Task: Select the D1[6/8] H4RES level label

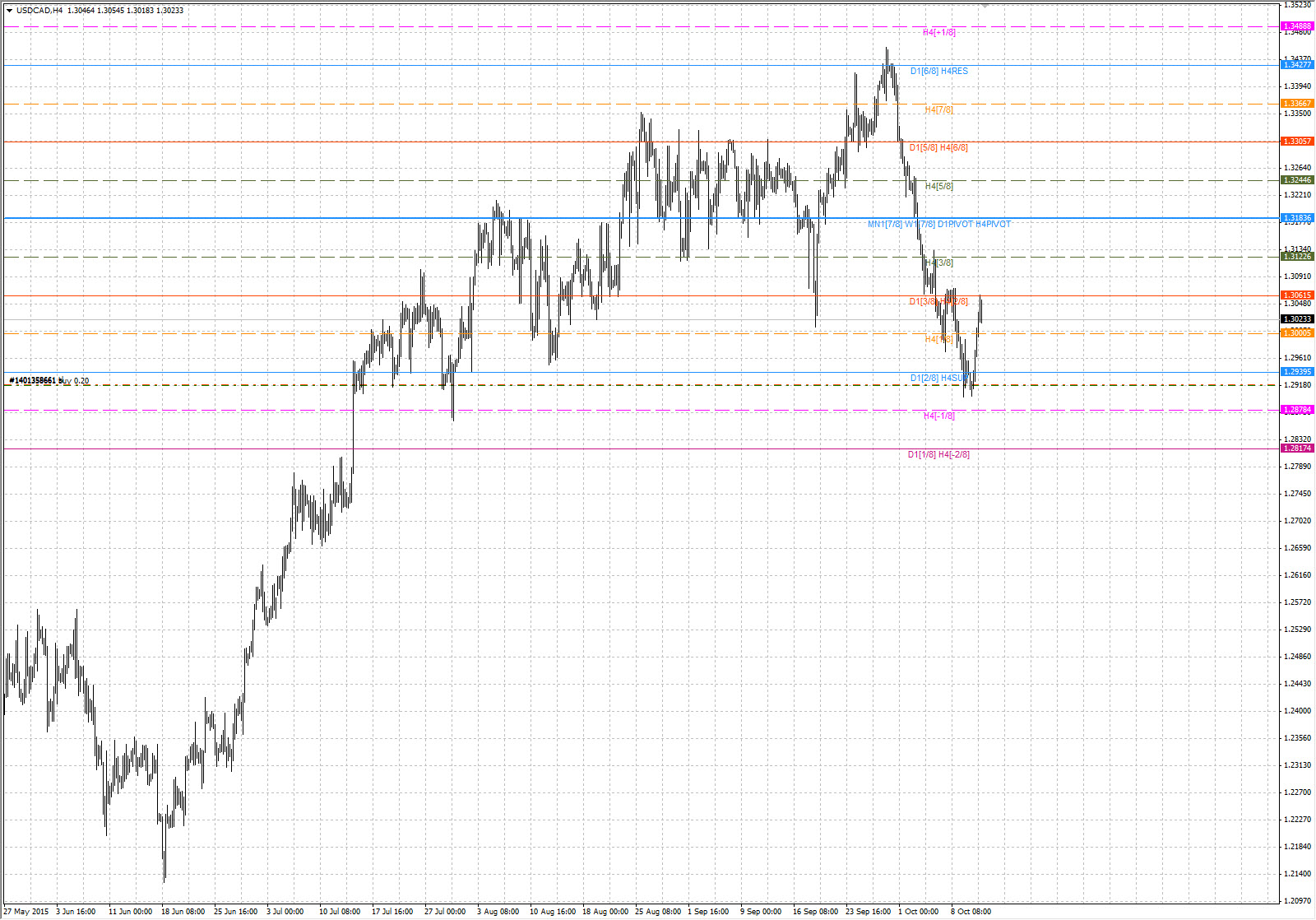Action: (938, 72)
